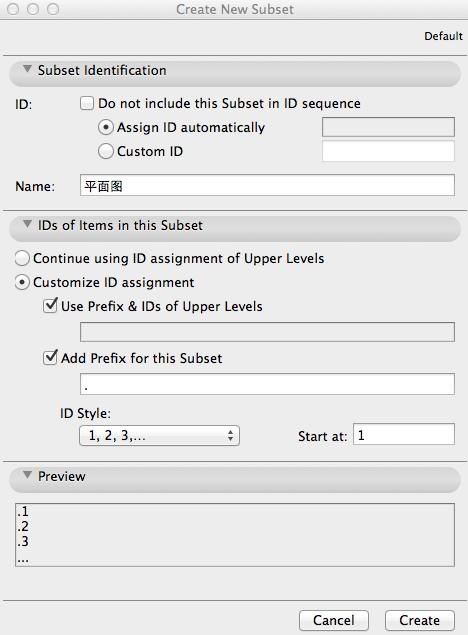Select the Custom ID radio button
This screenshot has width=468, height=635.
(x=105, y=151)
